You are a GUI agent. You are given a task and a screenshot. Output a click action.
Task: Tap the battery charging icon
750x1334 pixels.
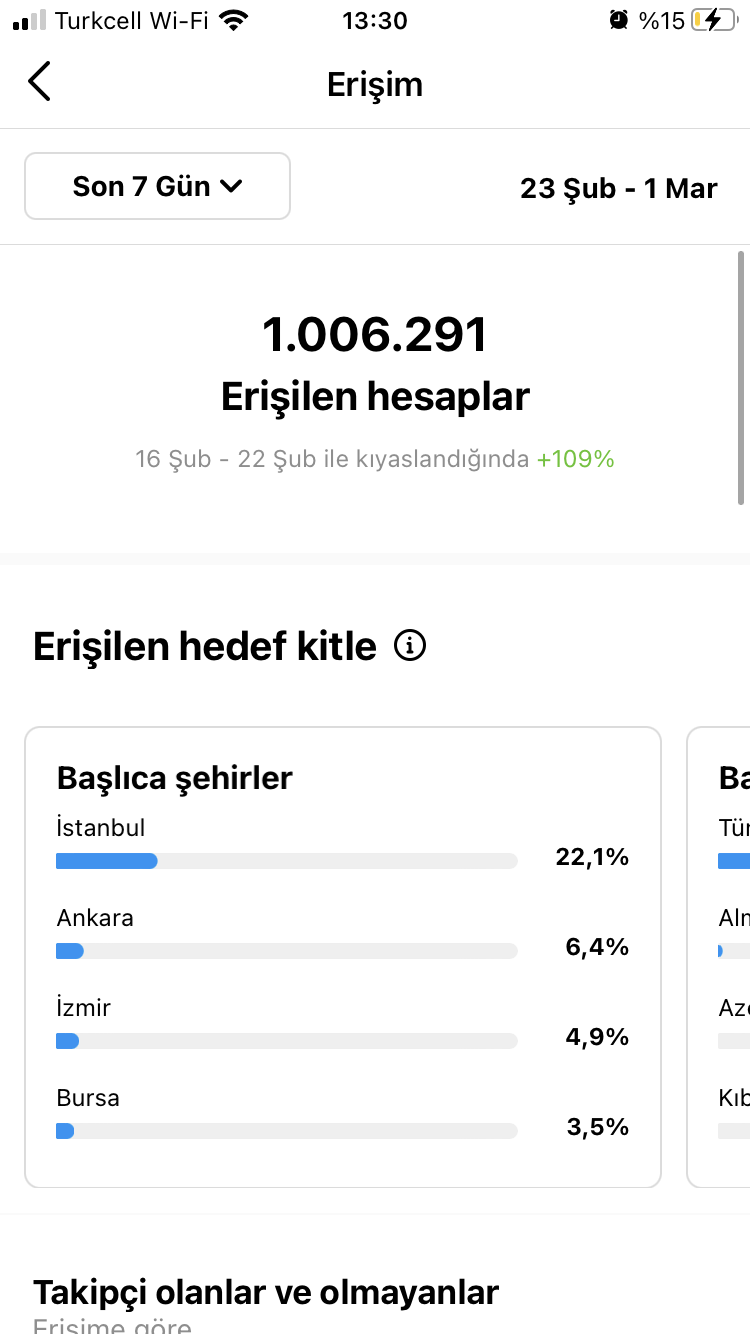(712, 20)
